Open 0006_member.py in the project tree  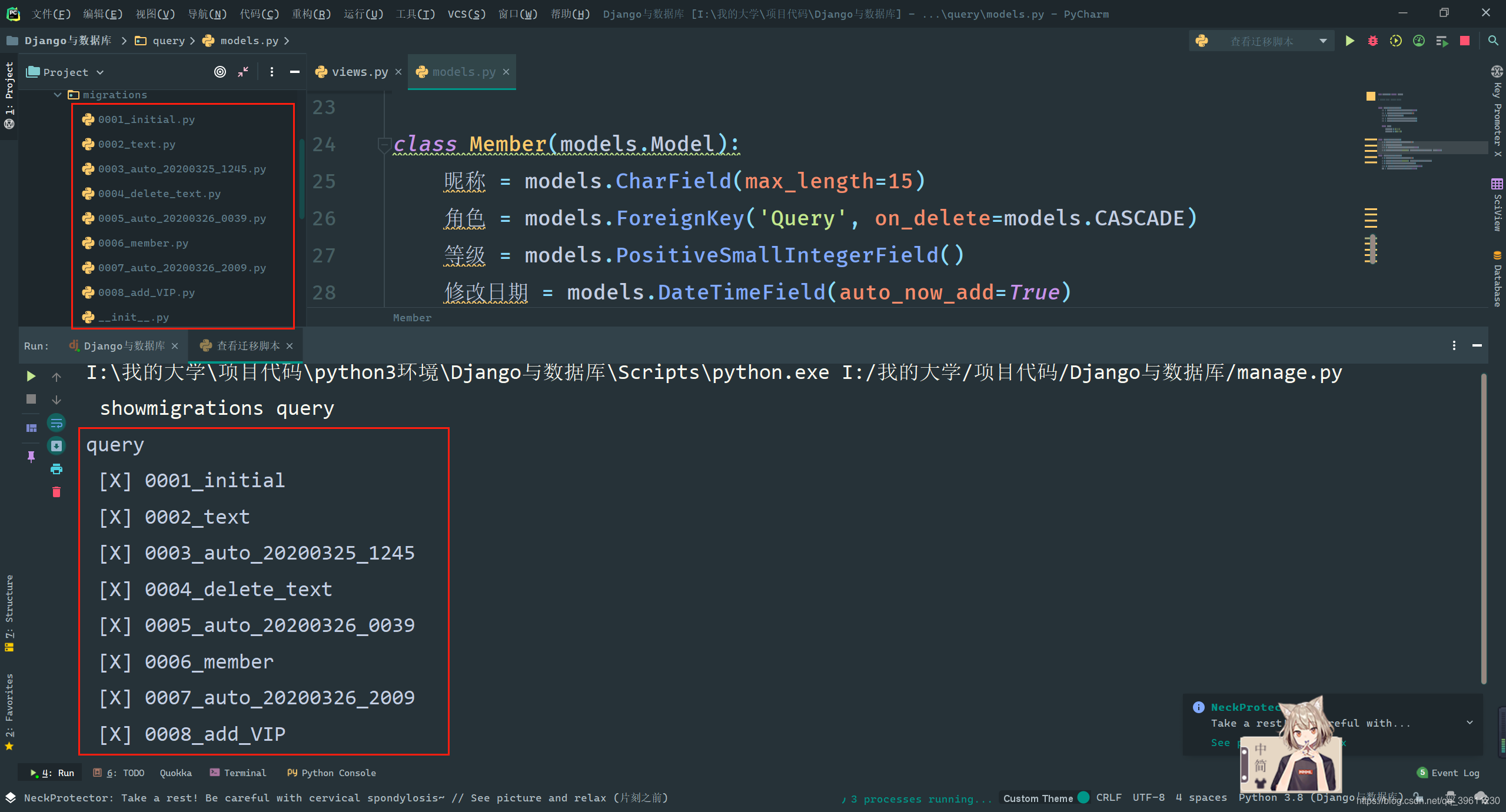tap(142, 243)
